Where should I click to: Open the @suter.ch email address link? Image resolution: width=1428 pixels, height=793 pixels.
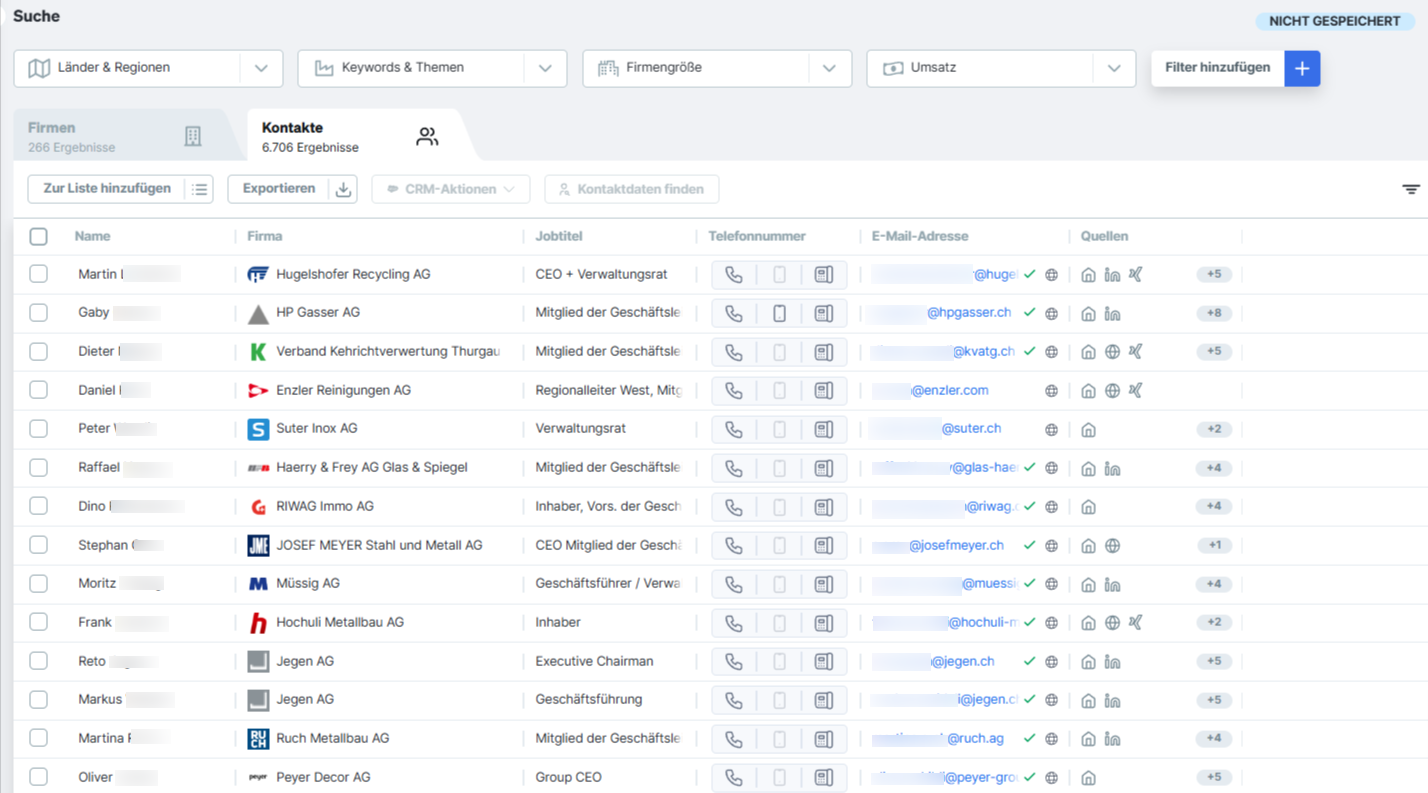click(971, 429)
